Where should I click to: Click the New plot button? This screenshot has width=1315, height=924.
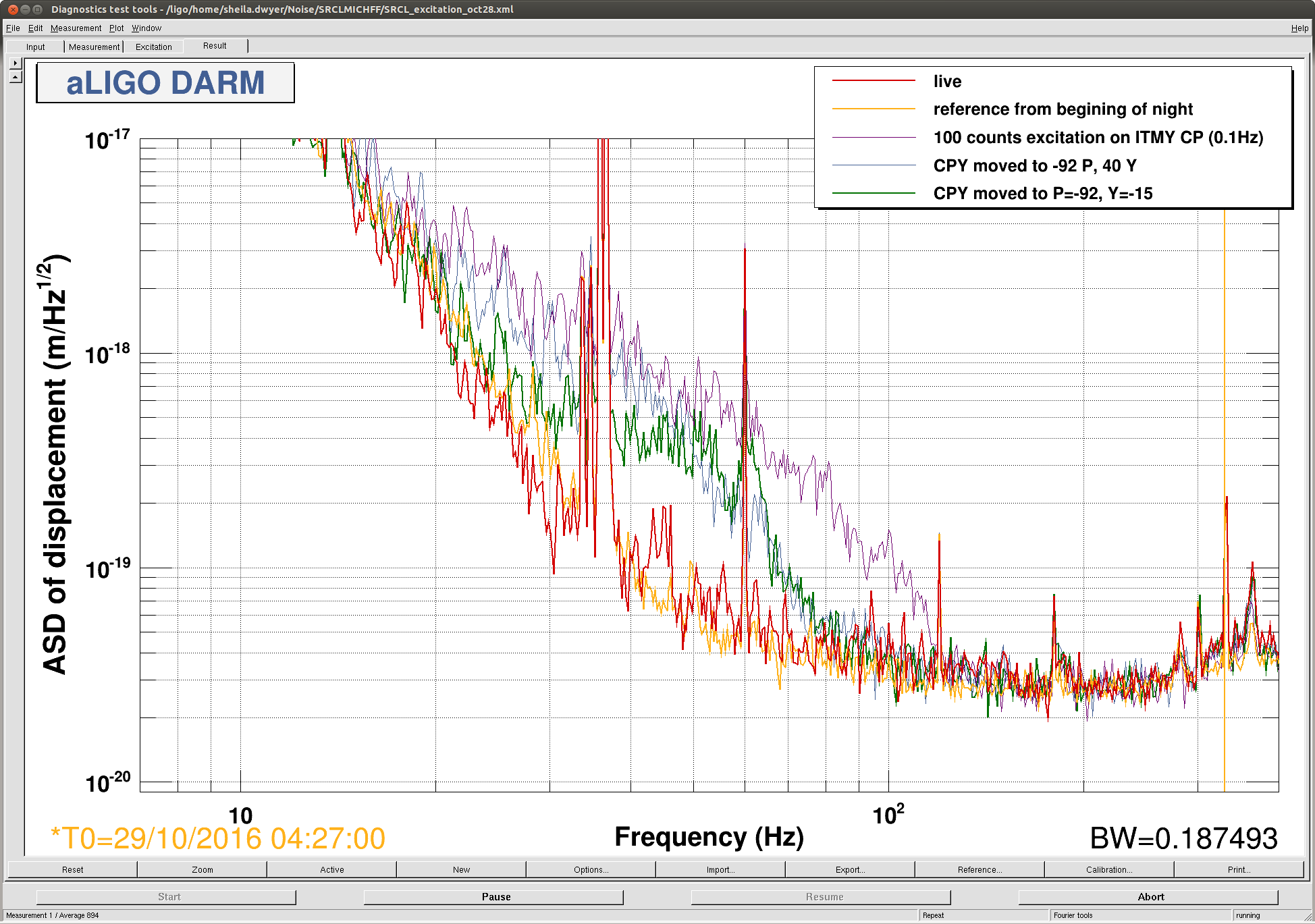coord(461,869)
